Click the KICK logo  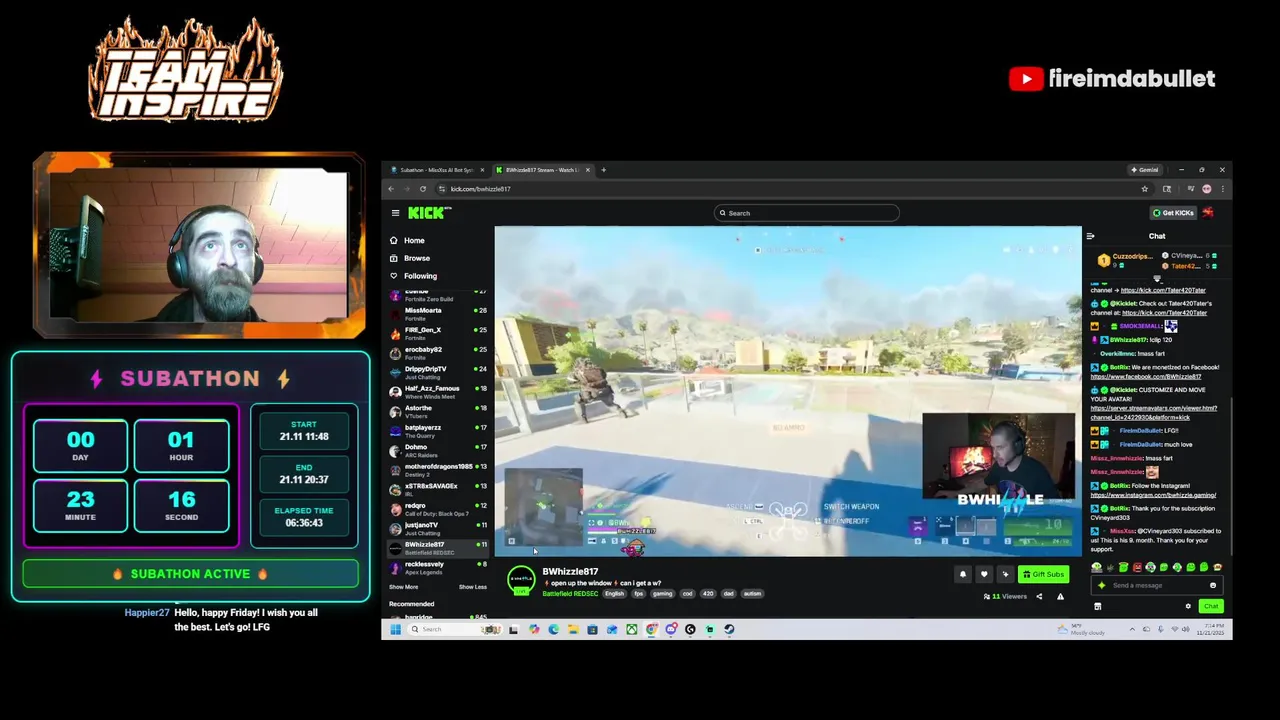[429, 213]
